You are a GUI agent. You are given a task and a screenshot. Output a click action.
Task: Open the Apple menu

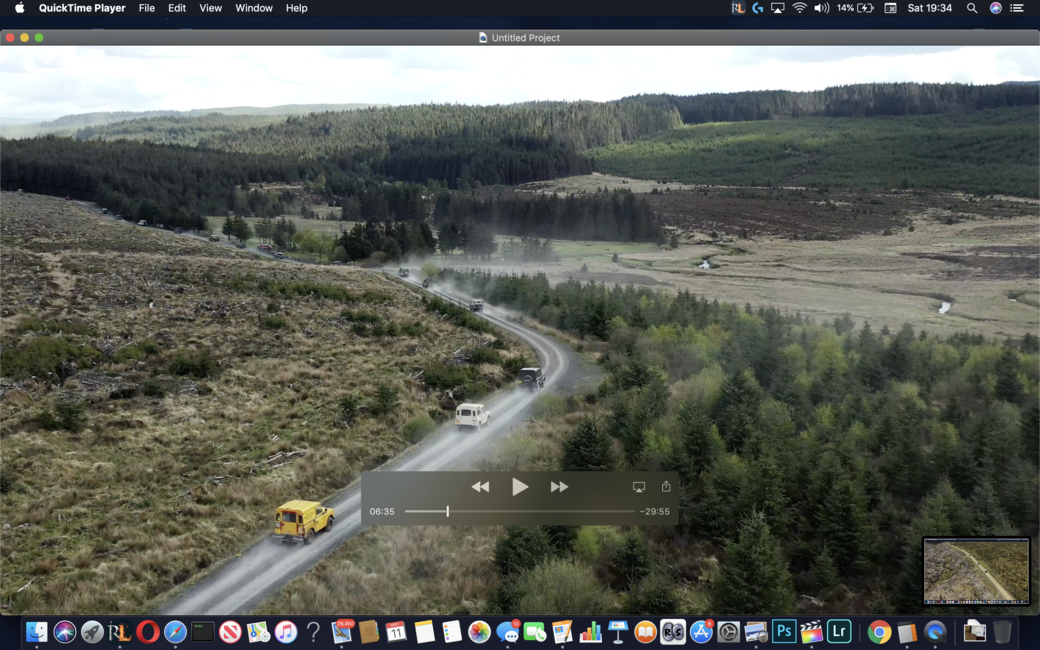pyautogui.click(x=19, y=8)
